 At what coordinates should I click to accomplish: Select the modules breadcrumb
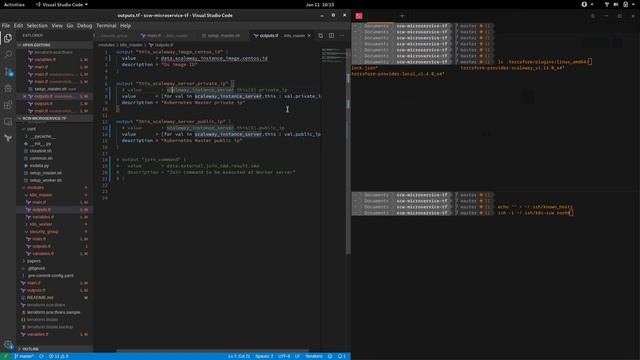pyautogui.click(x=107, y=45)
